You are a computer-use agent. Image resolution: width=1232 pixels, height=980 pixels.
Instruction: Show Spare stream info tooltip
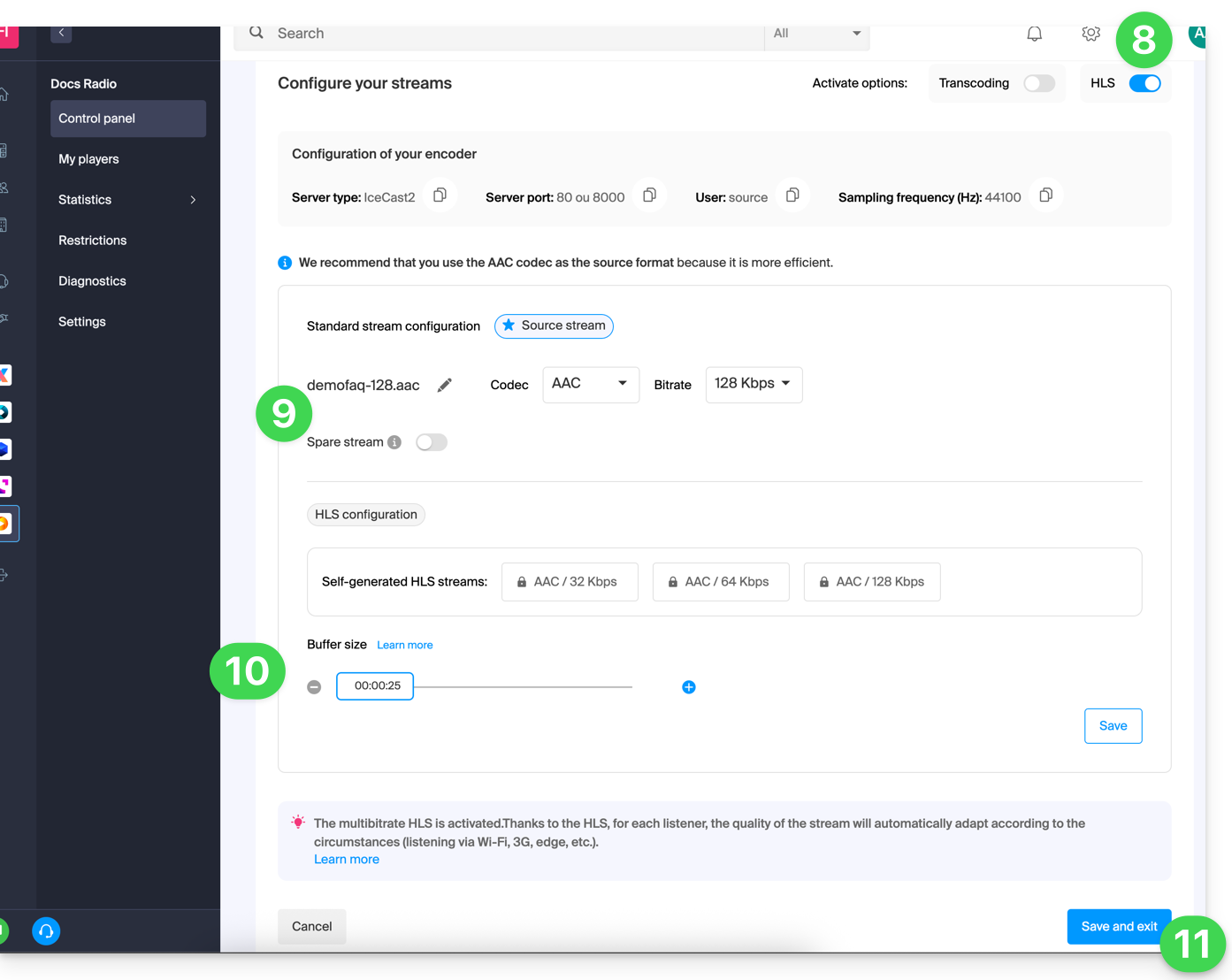(394, 442)
